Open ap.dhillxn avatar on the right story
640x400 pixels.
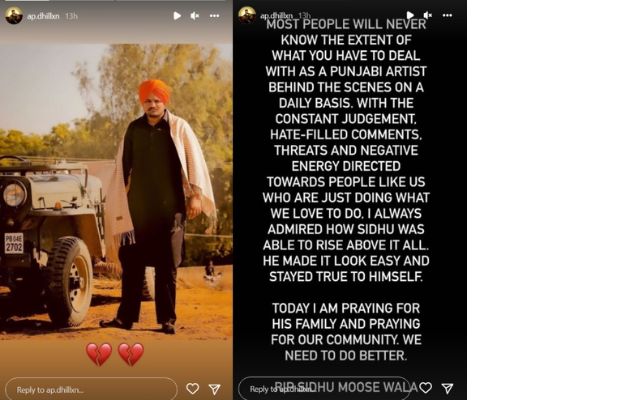[x=247, y=15]
